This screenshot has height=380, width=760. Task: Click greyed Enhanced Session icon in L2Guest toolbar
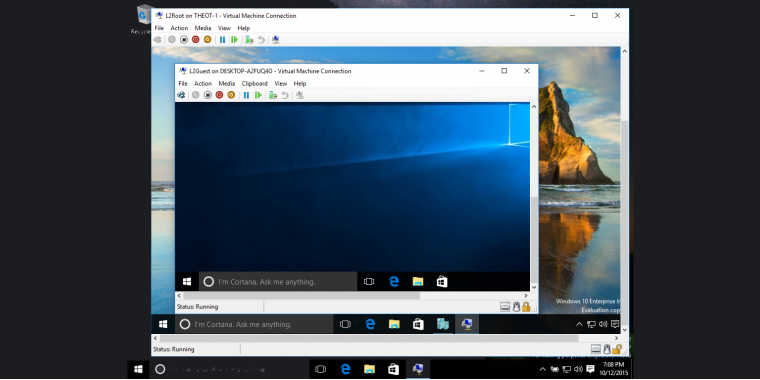(x=300, y=95)
